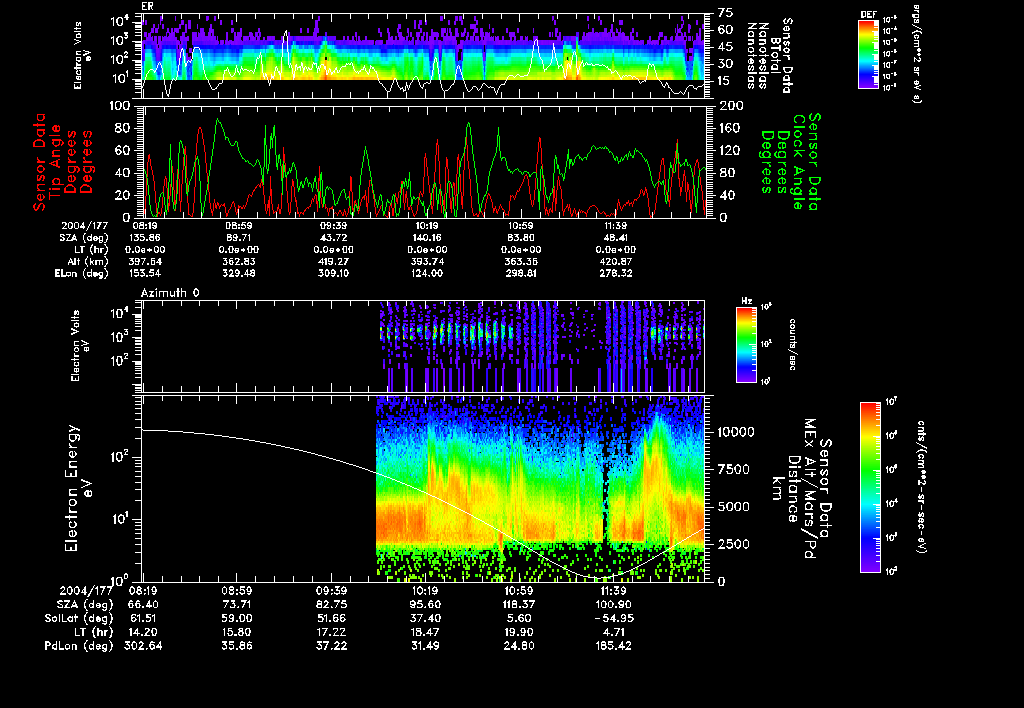Click ELon value 124.00

(x=426, y=273)
